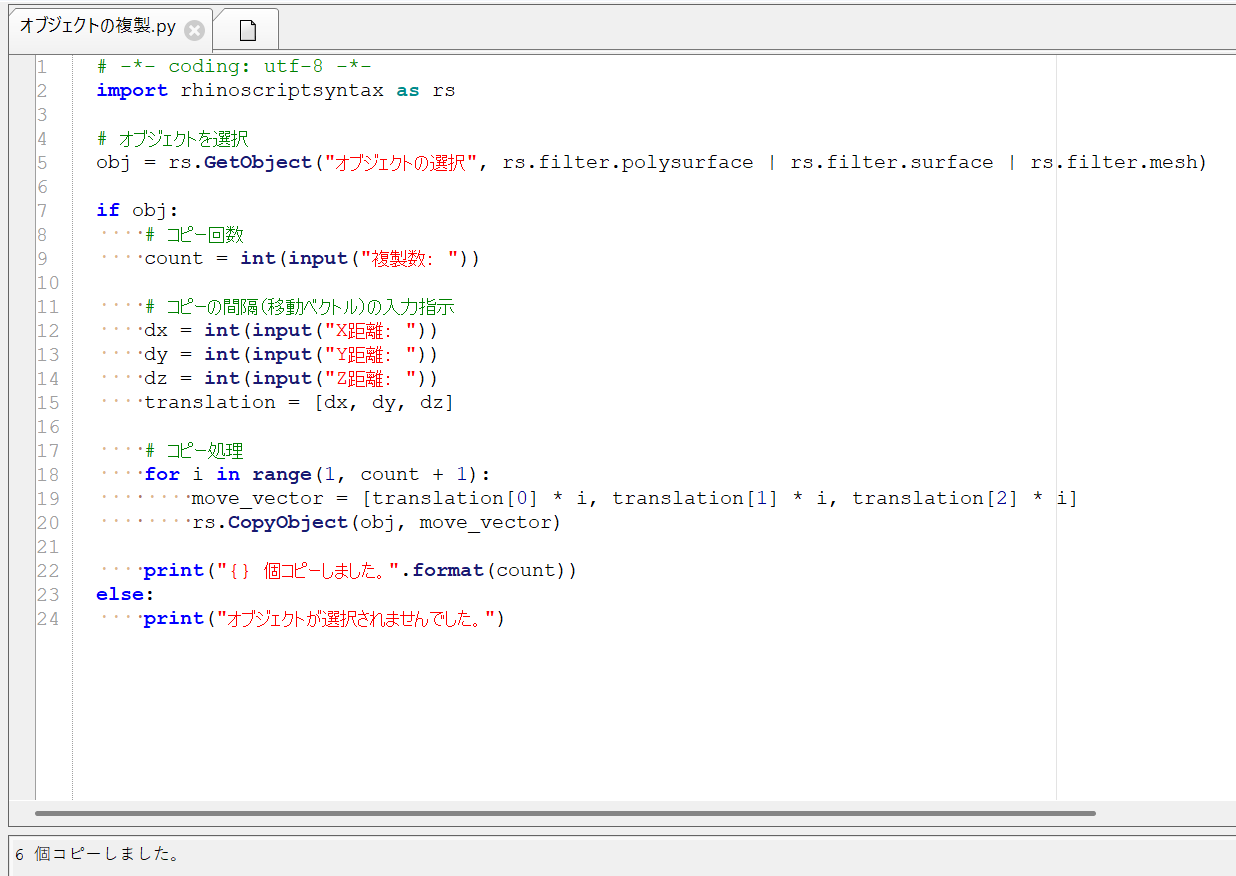
Task: Click the 'range' keyword in the for loop
Action: (281, 475)
